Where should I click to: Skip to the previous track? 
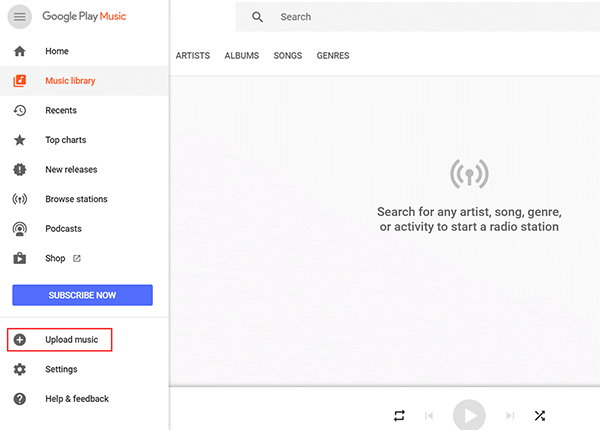(x=429, y=415)
